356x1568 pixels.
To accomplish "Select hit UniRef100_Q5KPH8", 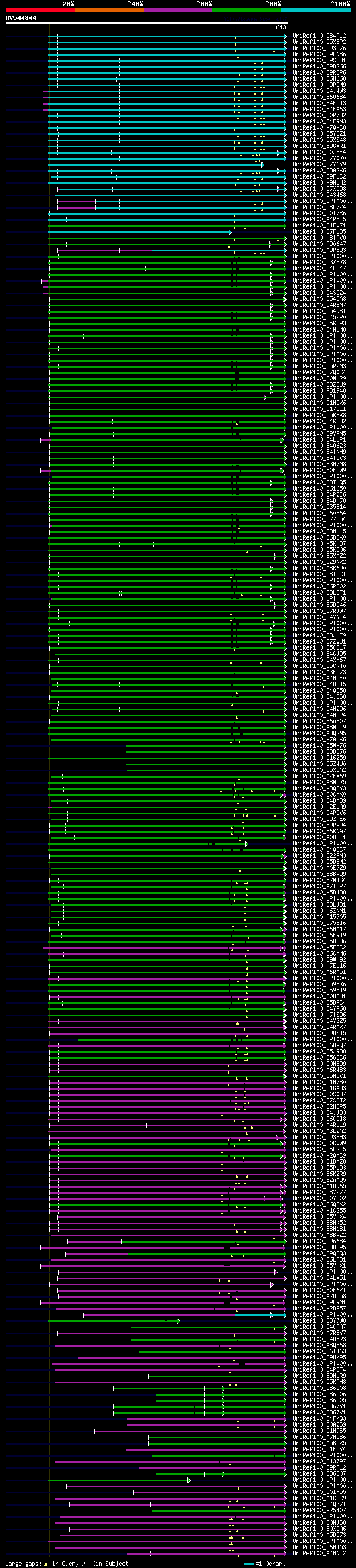I will click(319, 1382).
